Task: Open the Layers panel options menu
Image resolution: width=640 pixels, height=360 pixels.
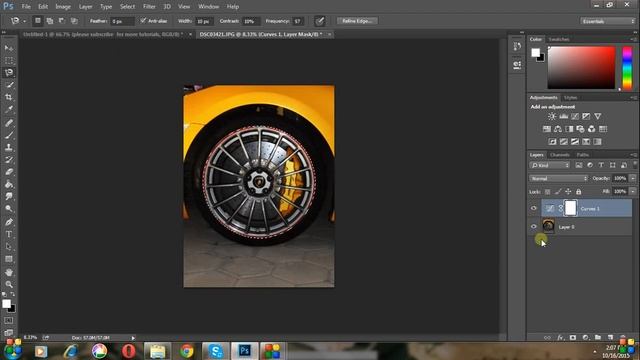Action: click(x=633, y=155)
